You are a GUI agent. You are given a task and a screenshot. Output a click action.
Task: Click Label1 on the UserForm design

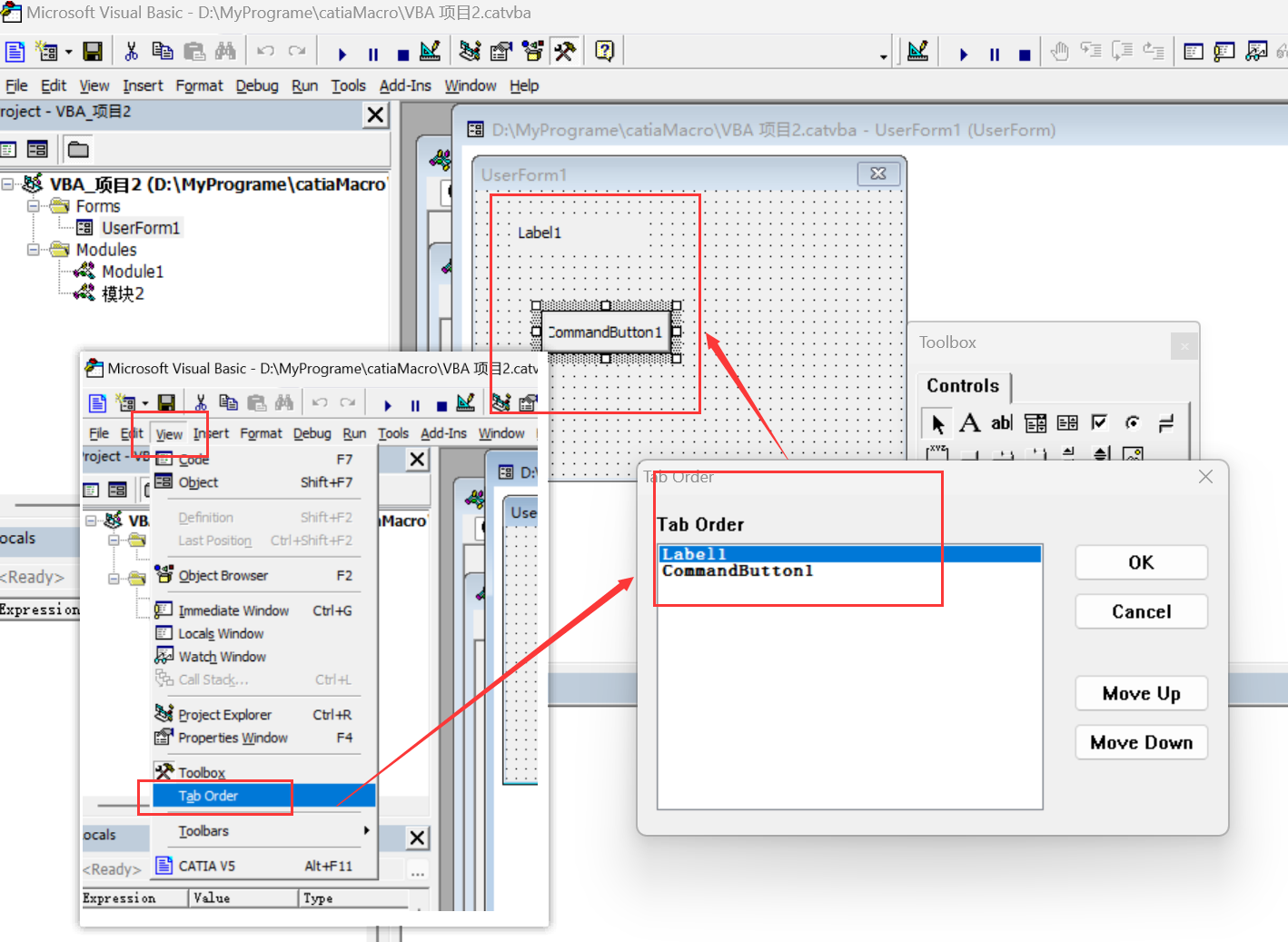[x=540, y=233]
